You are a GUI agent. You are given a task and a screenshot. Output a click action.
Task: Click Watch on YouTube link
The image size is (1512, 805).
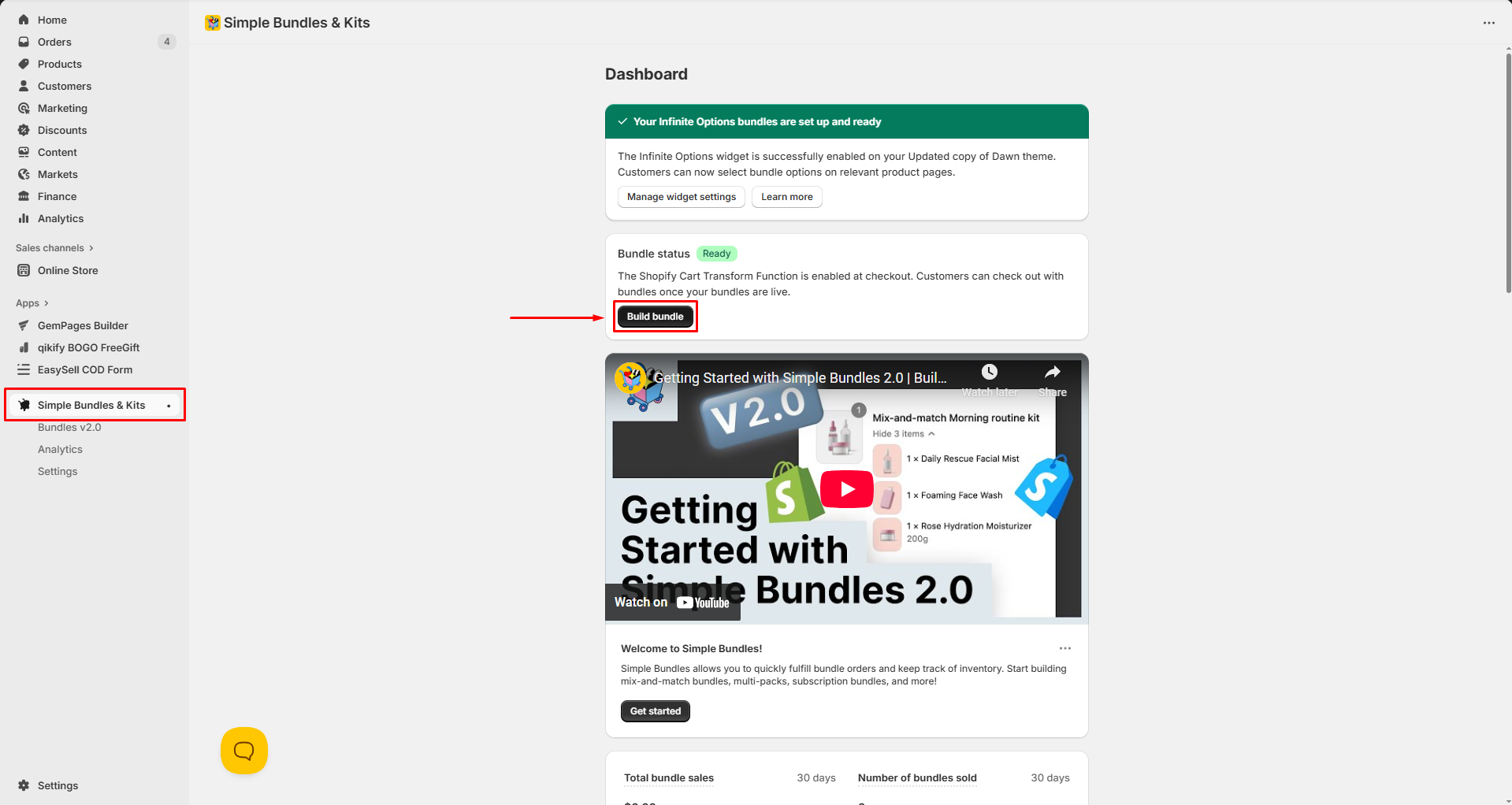(x=672, y=603)
